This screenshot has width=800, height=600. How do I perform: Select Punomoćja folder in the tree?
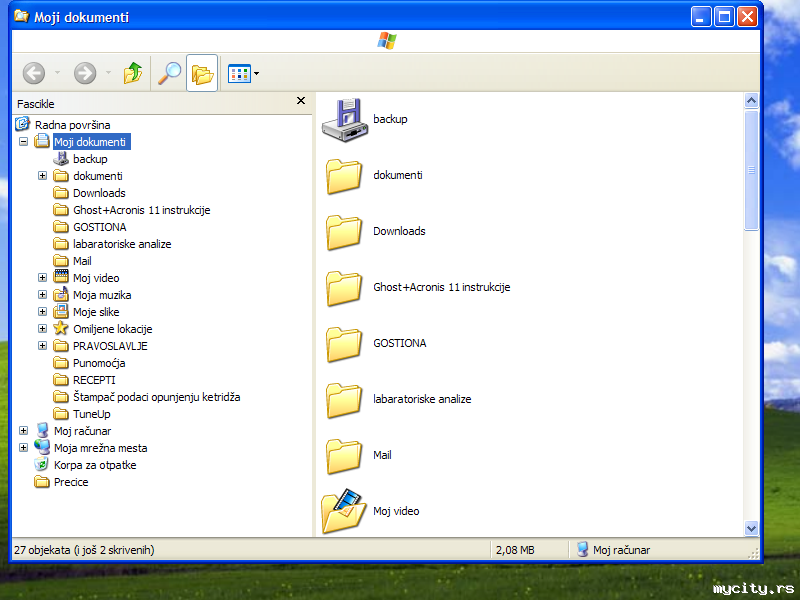99,363
